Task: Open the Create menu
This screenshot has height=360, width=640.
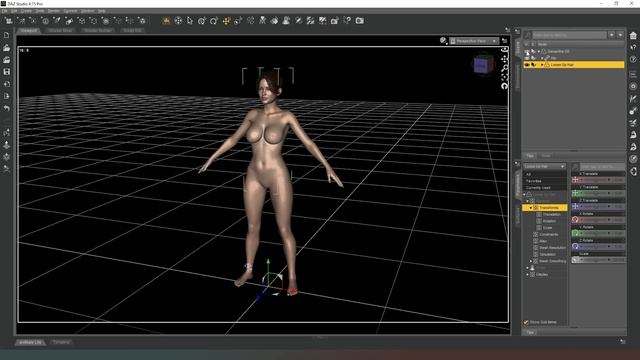Action: point(27,11)
